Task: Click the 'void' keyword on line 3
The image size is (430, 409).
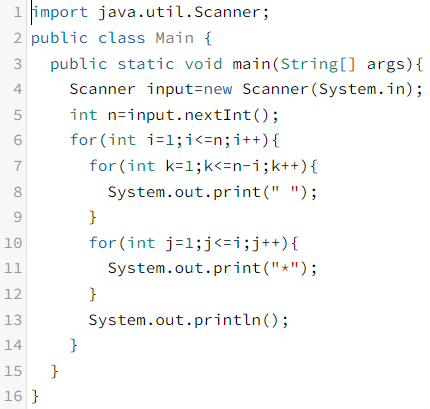Action: click(x=203, y=64)
